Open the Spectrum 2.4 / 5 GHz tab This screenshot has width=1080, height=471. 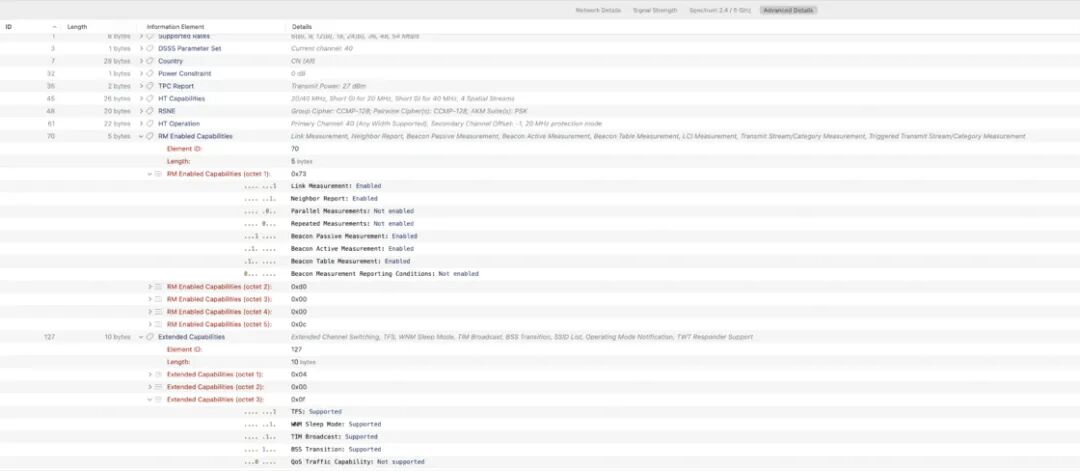pyautogui.click(x=720, y=10)
